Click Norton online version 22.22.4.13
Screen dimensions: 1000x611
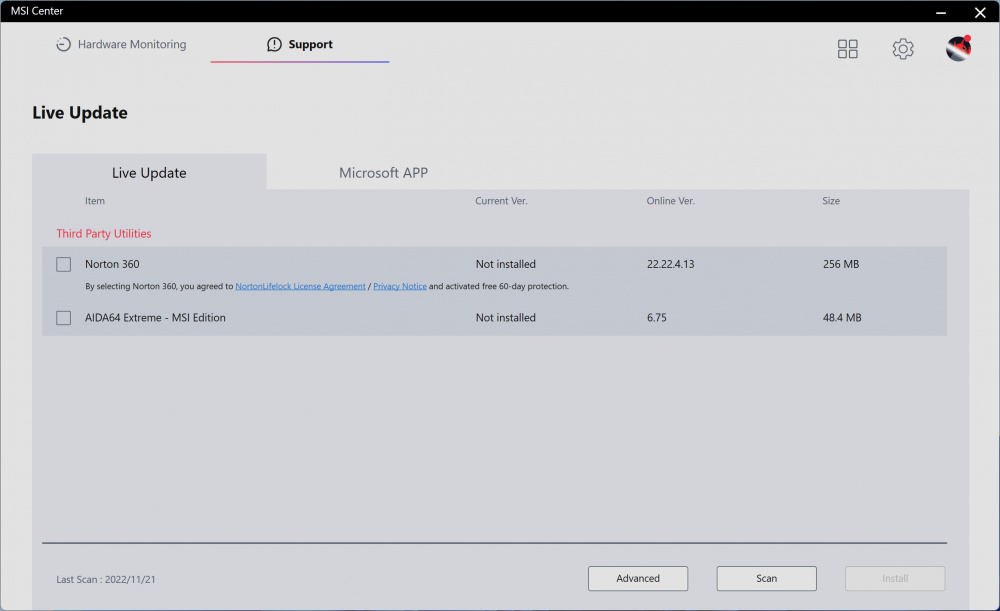pyautogui.click(x=670, y=264)
